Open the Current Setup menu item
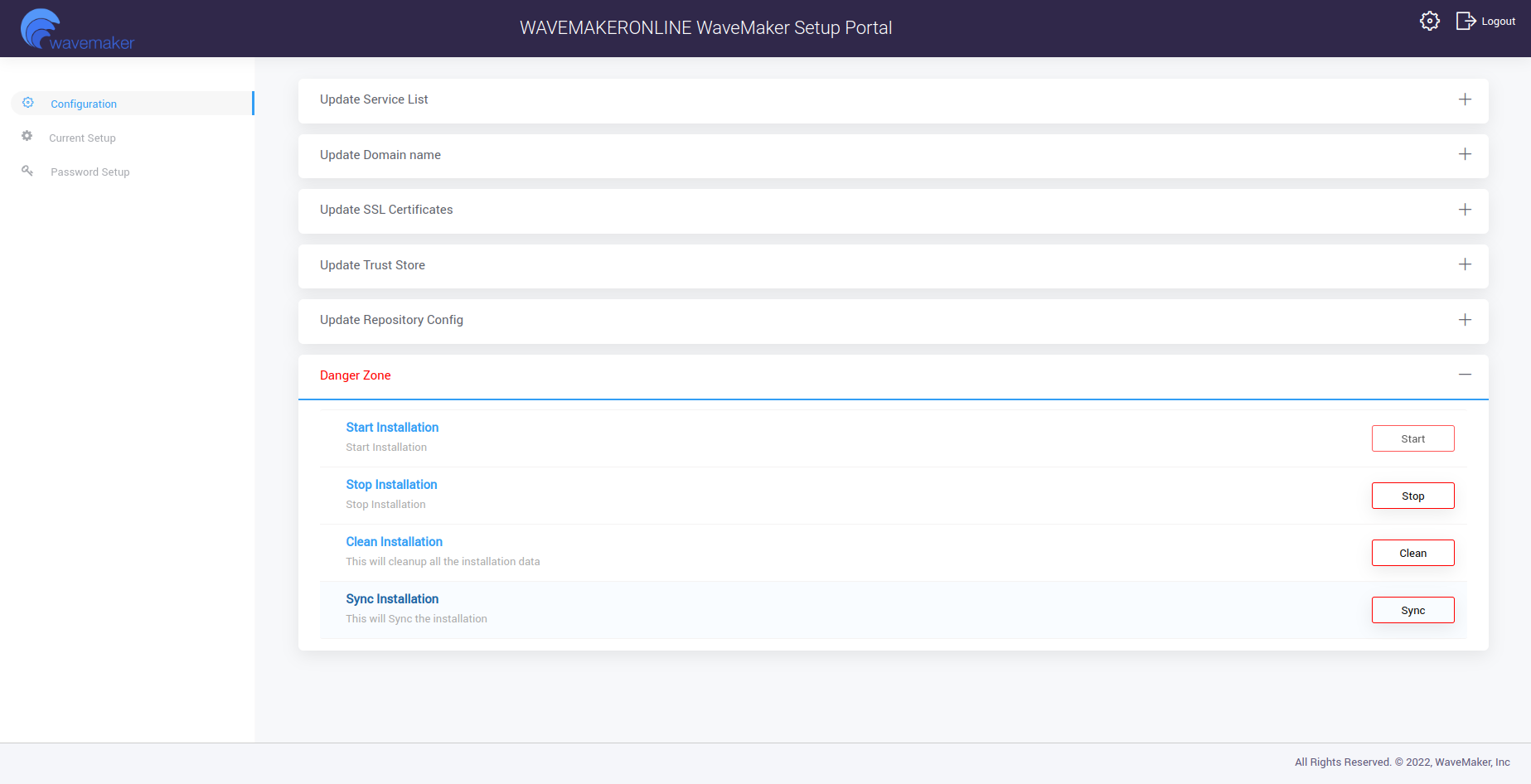The height and width of the screenshot is (784, 1531). click(82, 138)
